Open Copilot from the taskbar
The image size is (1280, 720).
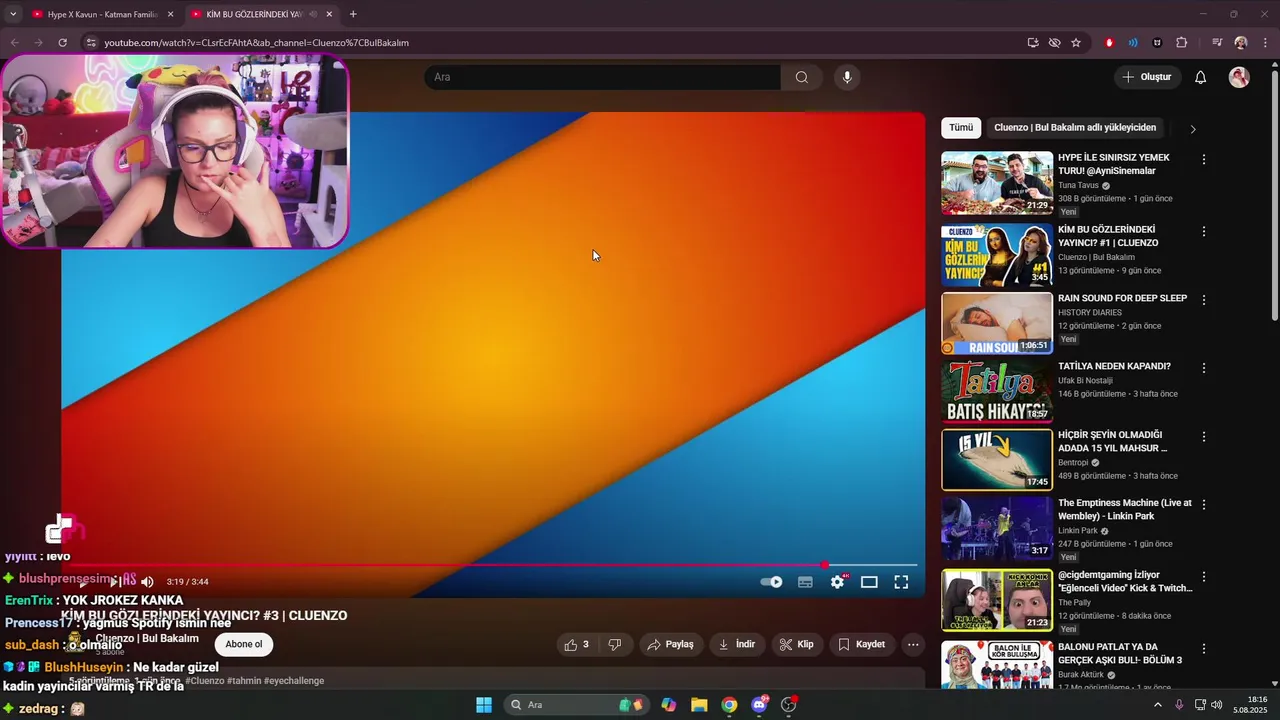[669, 705]
